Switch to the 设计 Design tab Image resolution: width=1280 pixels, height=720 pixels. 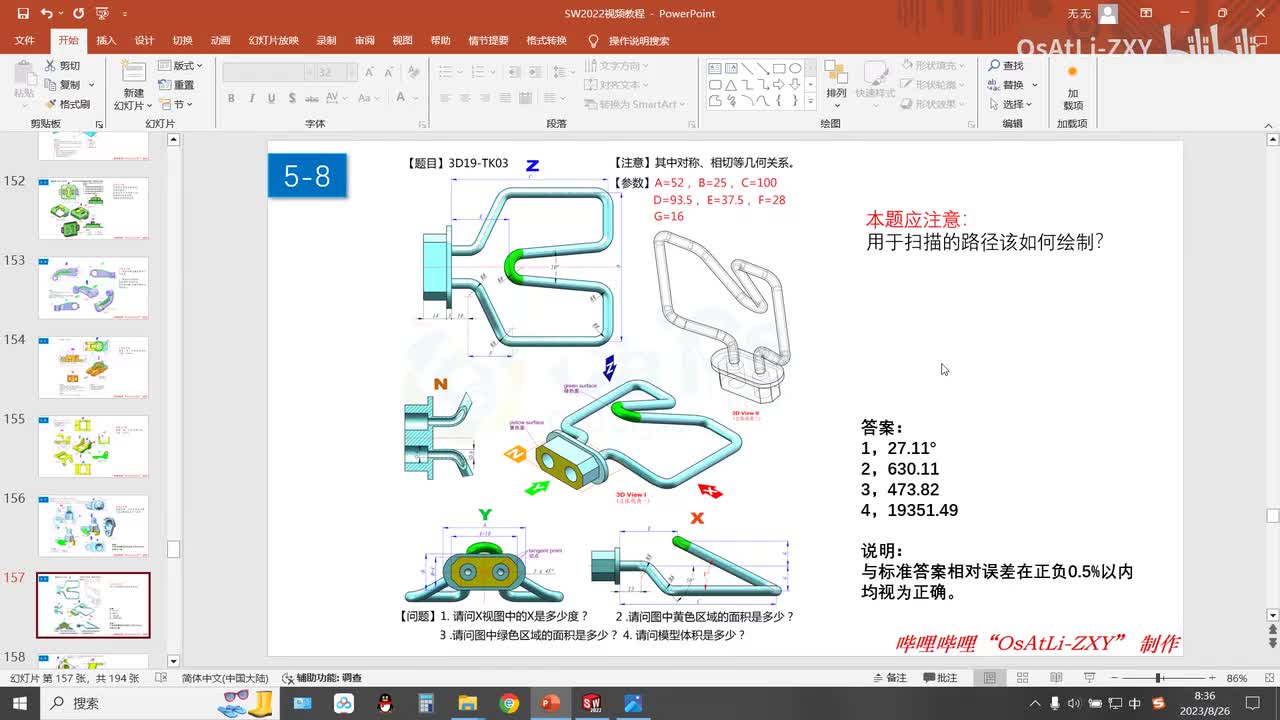[x=144, y=41]
